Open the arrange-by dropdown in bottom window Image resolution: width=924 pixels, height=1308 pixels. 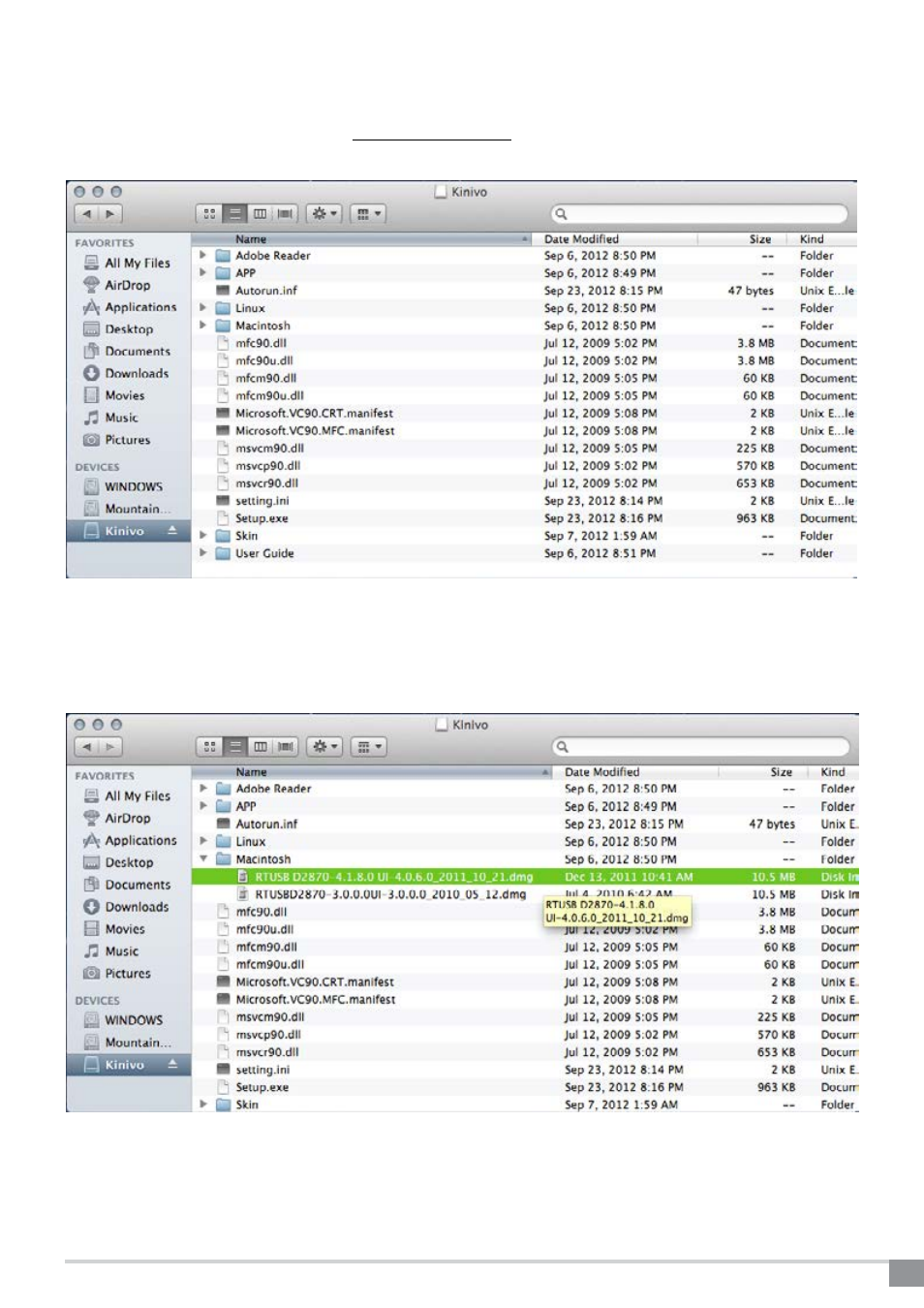point(368,746)
